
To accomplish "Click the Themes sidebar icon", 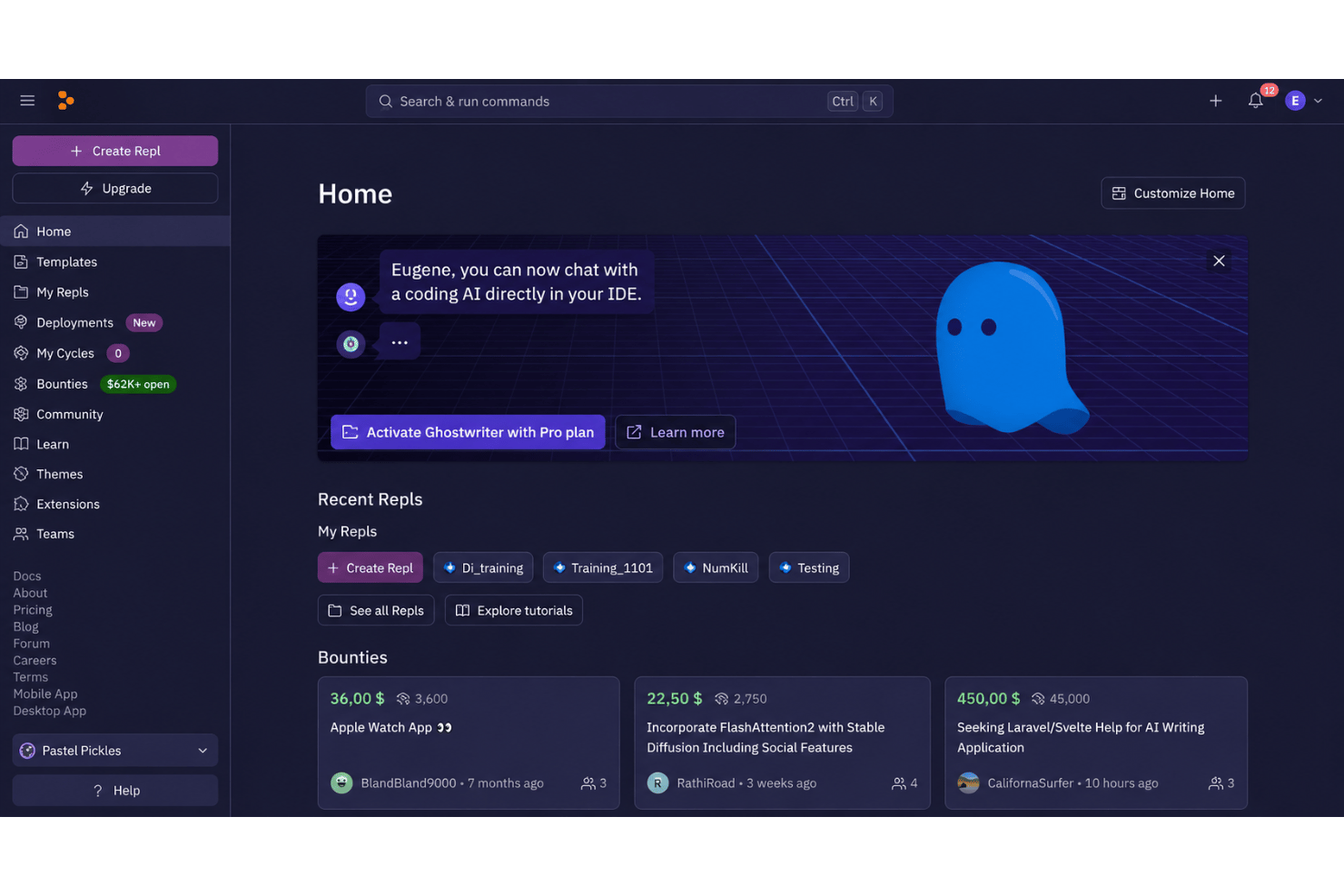I will 21,474.
